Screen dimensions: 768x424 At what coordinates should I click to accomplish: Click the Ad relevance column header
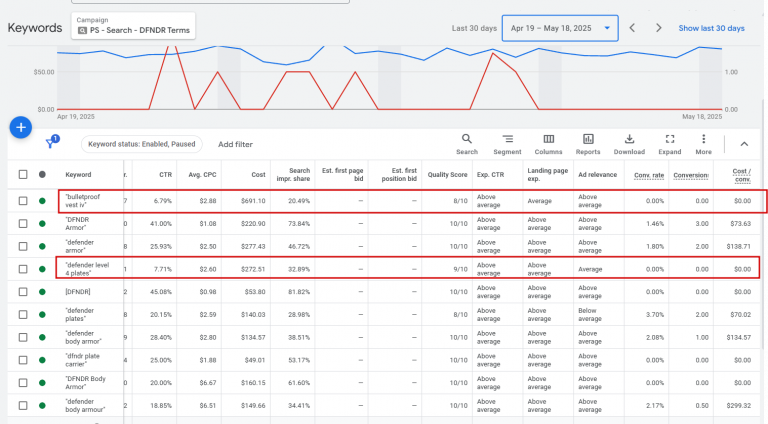598,175
